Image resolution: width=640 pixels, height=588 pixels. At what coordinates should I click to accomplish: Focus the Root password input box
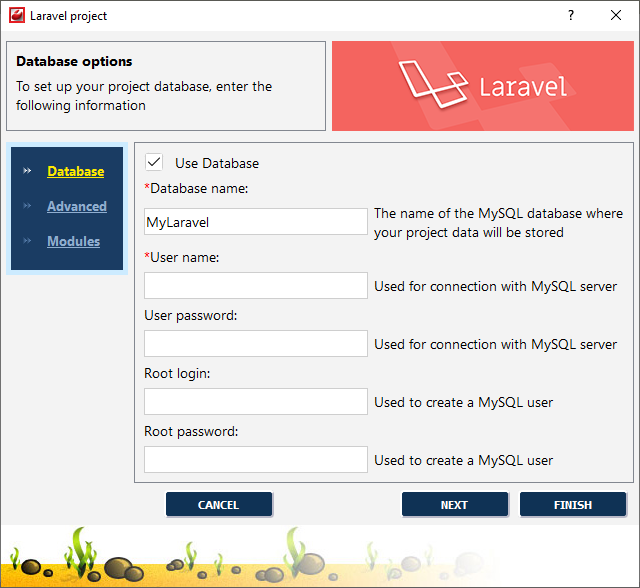click(x=256, y=459)
